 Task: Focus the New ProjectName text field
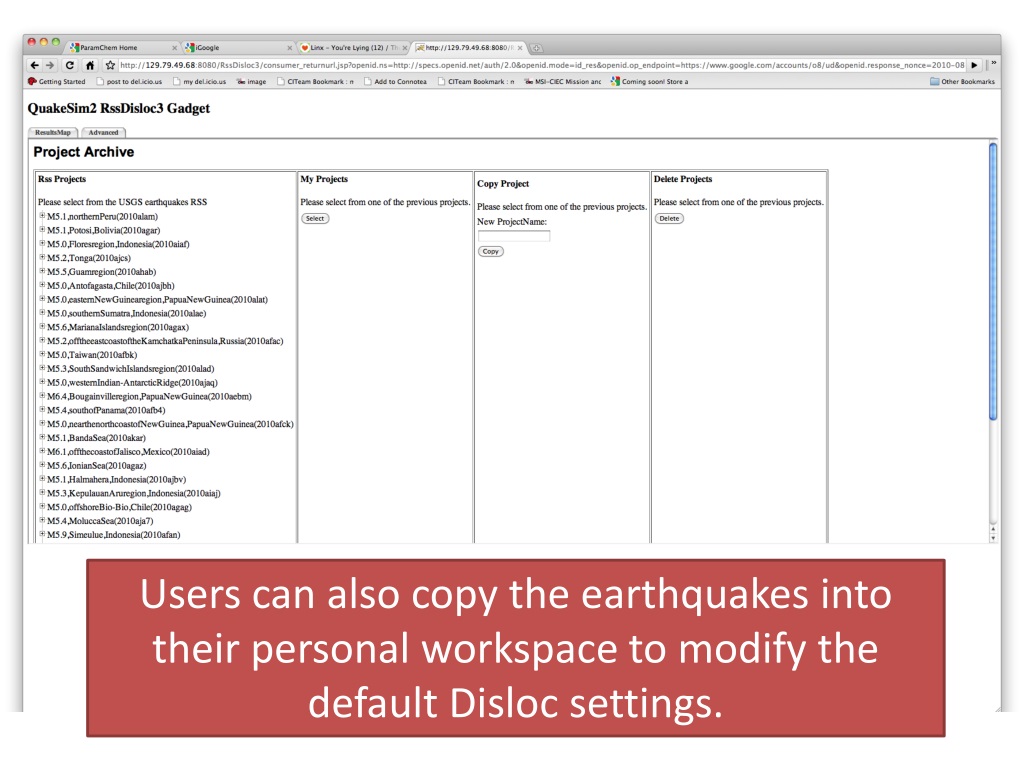(x=514, y=236)
